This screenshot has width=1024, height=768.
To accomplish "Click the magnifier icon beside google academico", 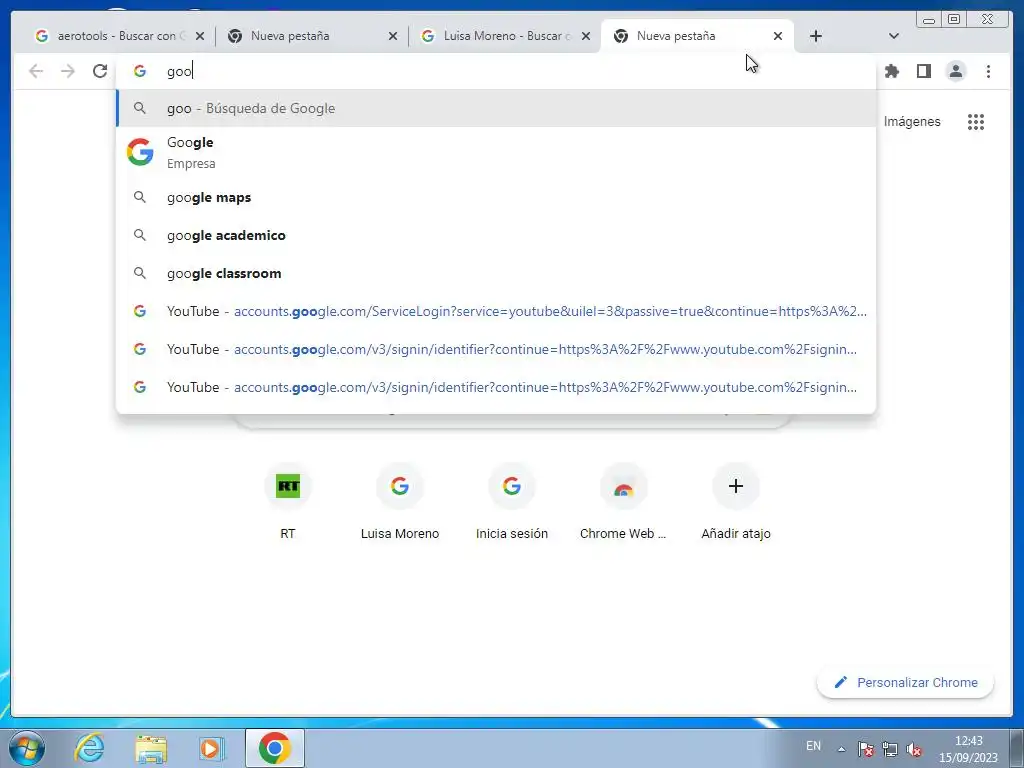I will coord(140,235).
